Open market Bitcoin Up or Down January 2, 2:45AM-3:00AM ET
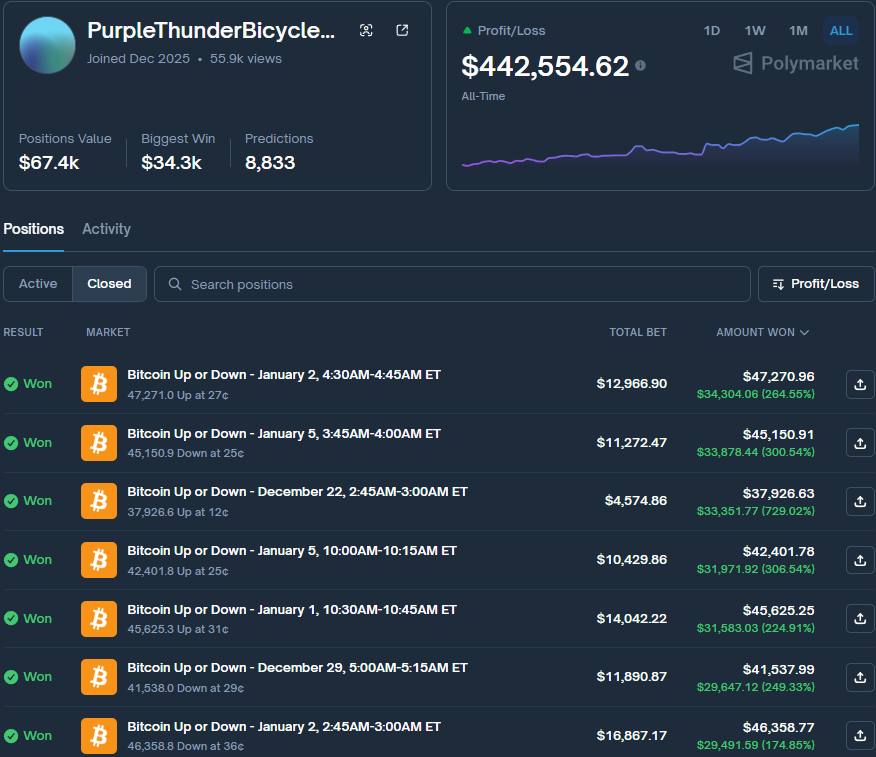876x757 pixels. coord(284,727)
